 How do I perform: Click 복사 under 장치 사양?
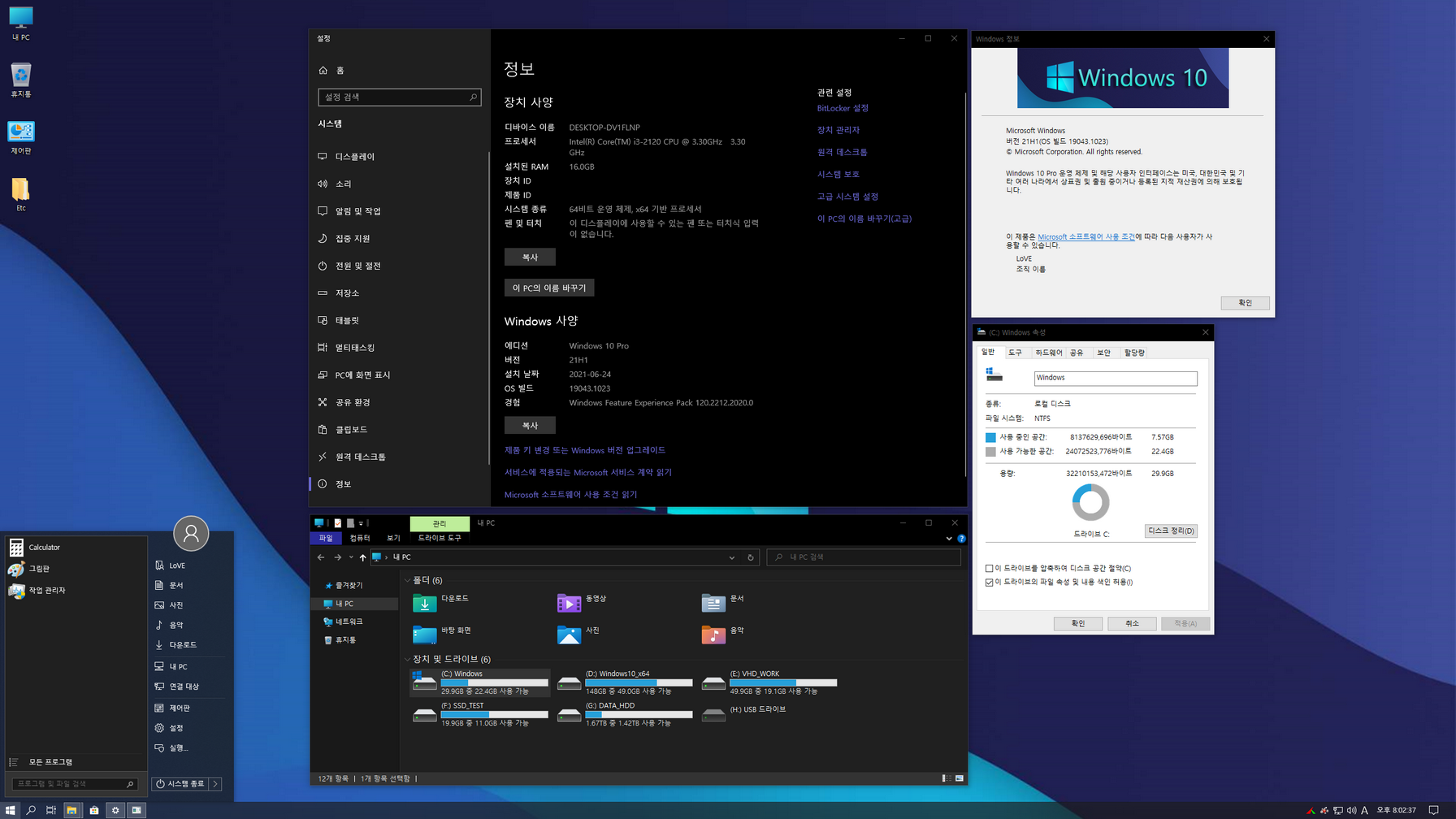point(530,257)
